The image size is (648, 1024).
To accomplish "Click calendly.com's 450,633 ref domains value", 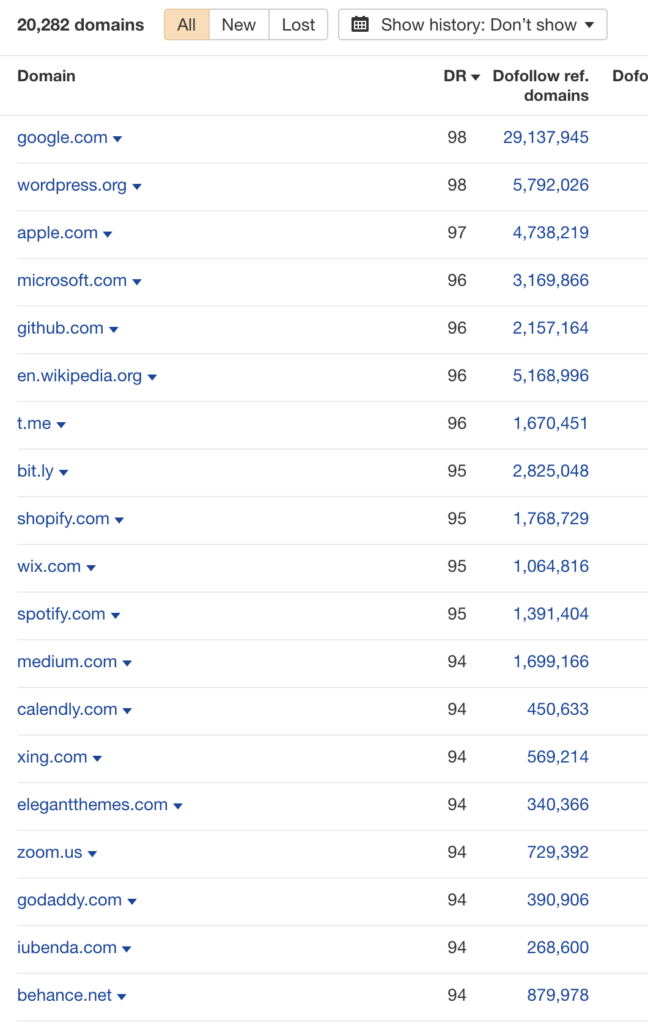I will 558,710.
